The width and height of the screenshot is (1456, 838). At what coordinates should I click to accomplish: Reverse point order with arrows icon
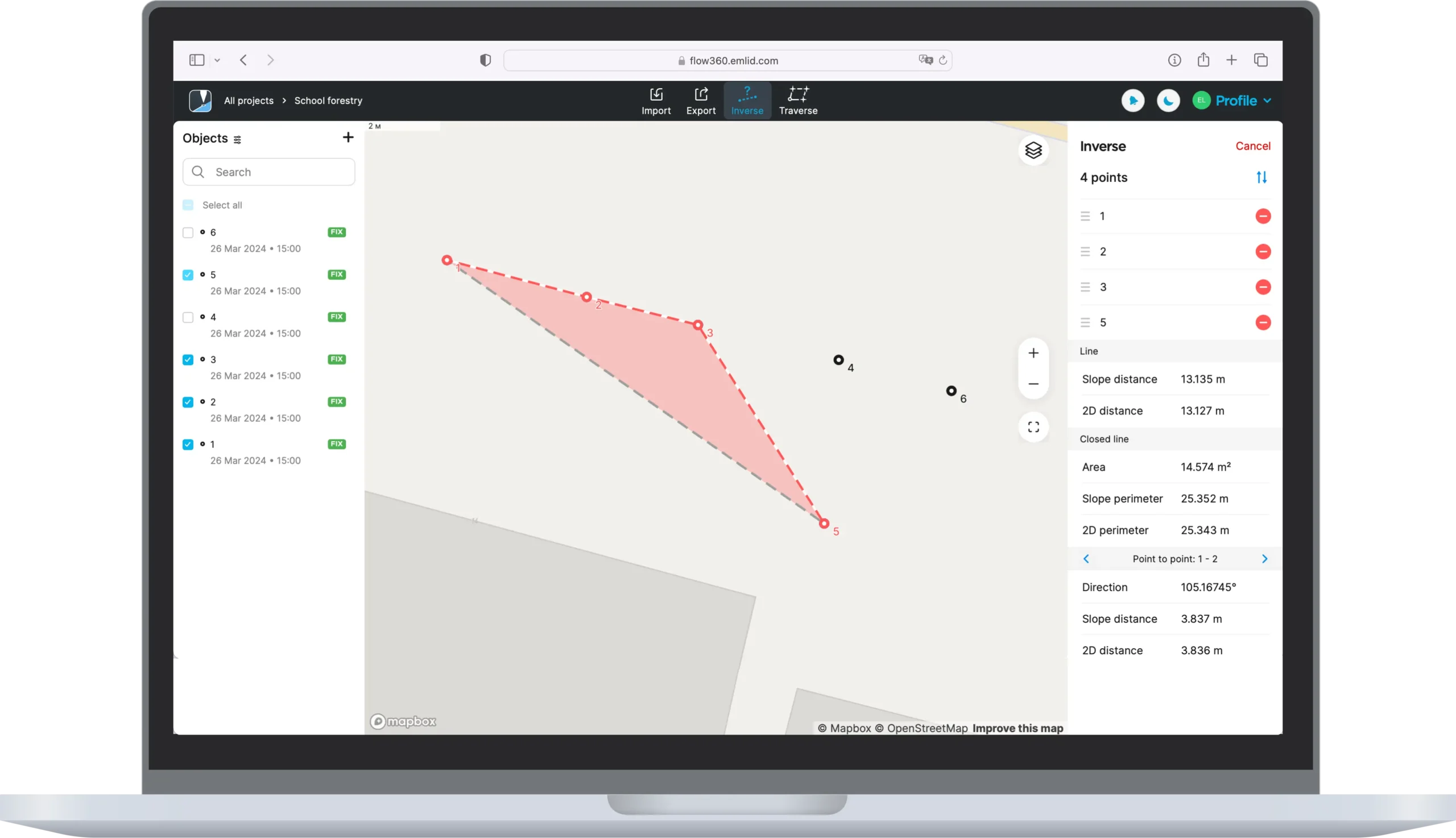point(1261,177)
